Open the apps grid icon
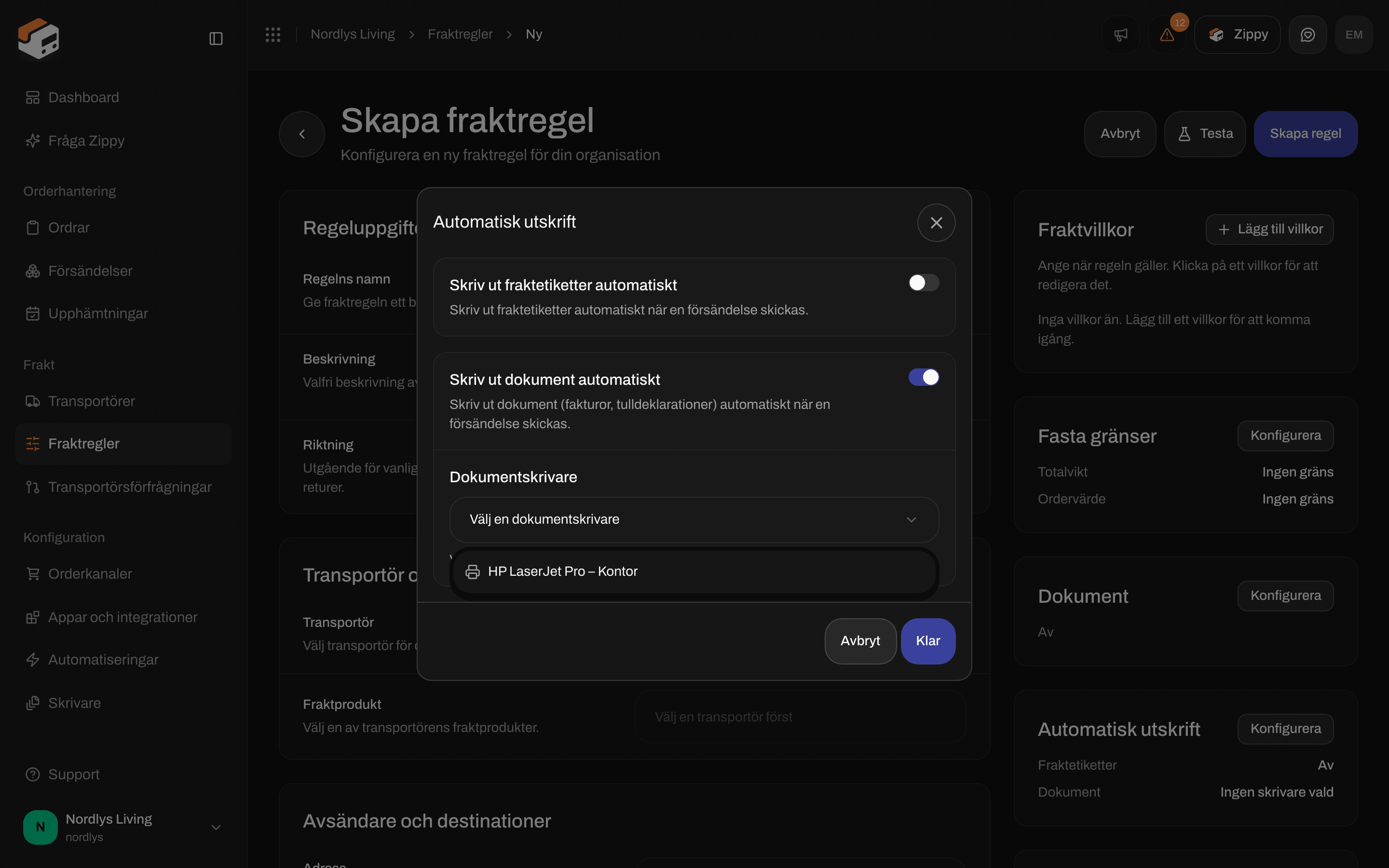 (x=272, y=34)
